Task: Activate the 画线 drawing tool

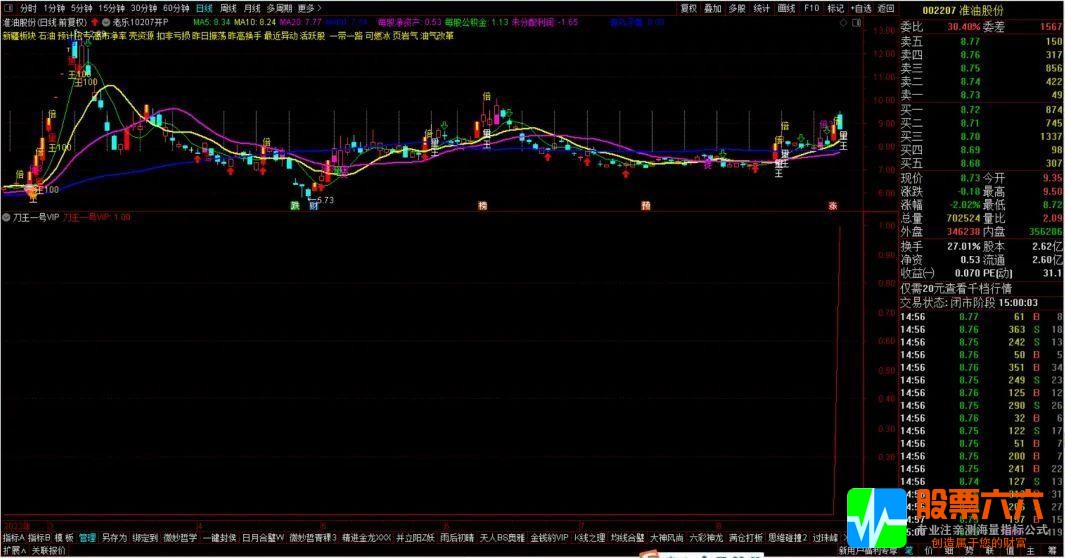Action: (786, 9)
